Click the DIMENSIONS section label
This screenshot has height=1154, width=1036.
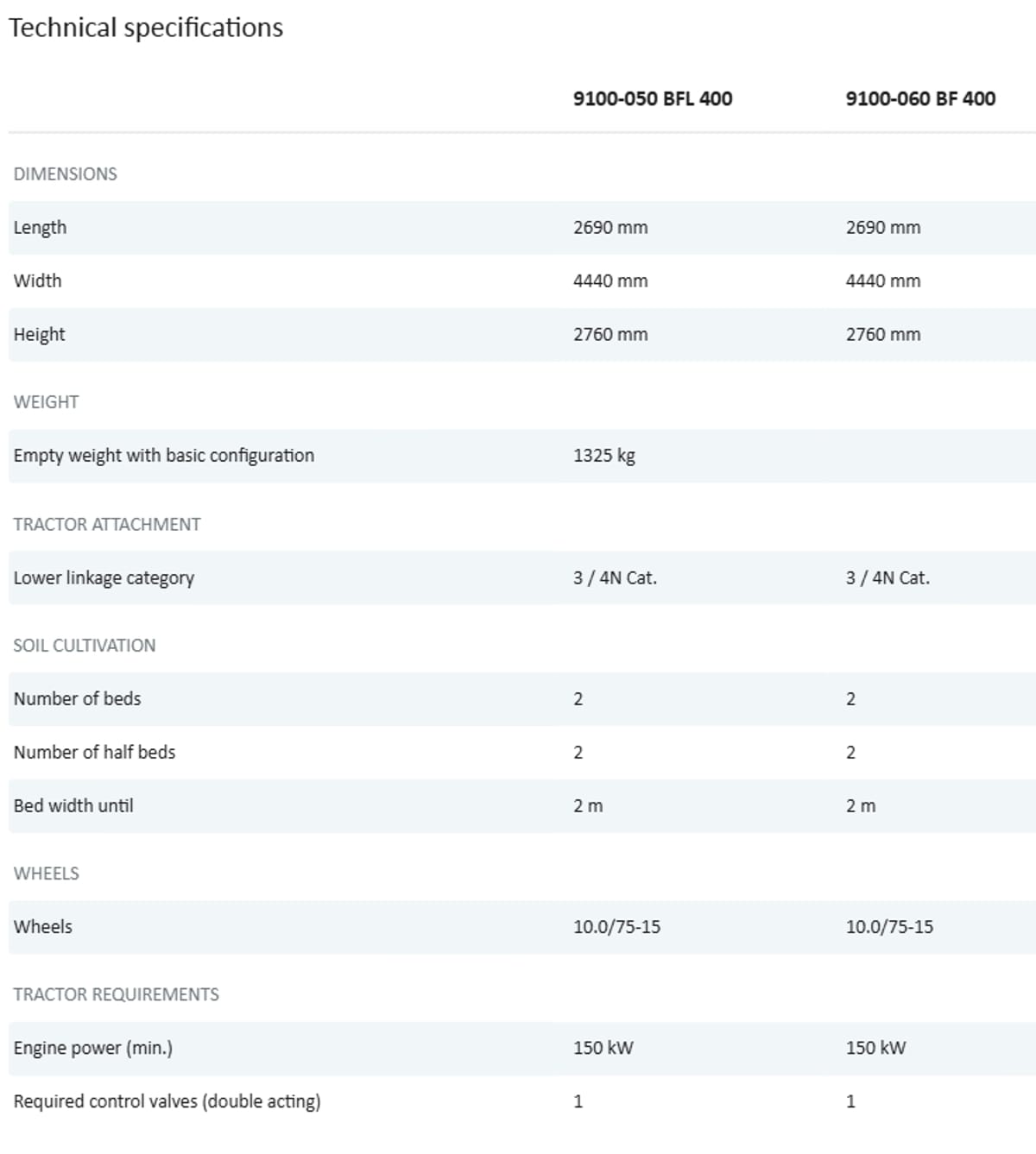pos(65,173)
